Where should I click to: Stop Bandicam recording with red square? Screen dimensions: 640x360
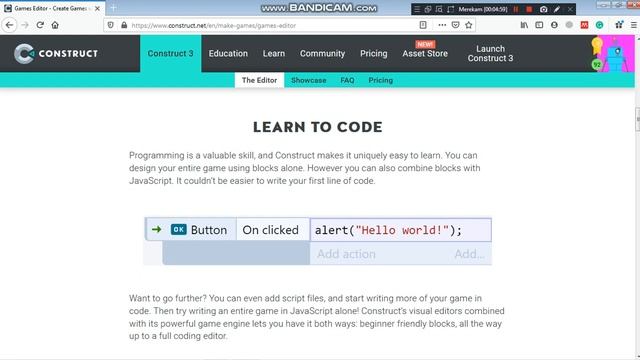[529, 9]
